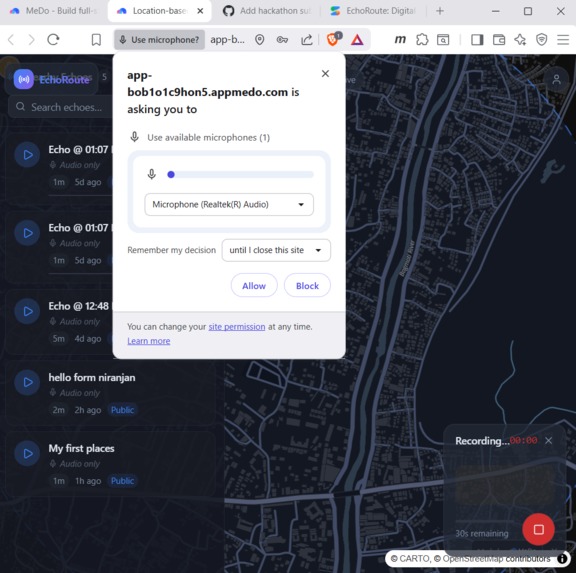Click the microphone level meter bar
Screen dimensions: 576x573
[x=240, y=174]
